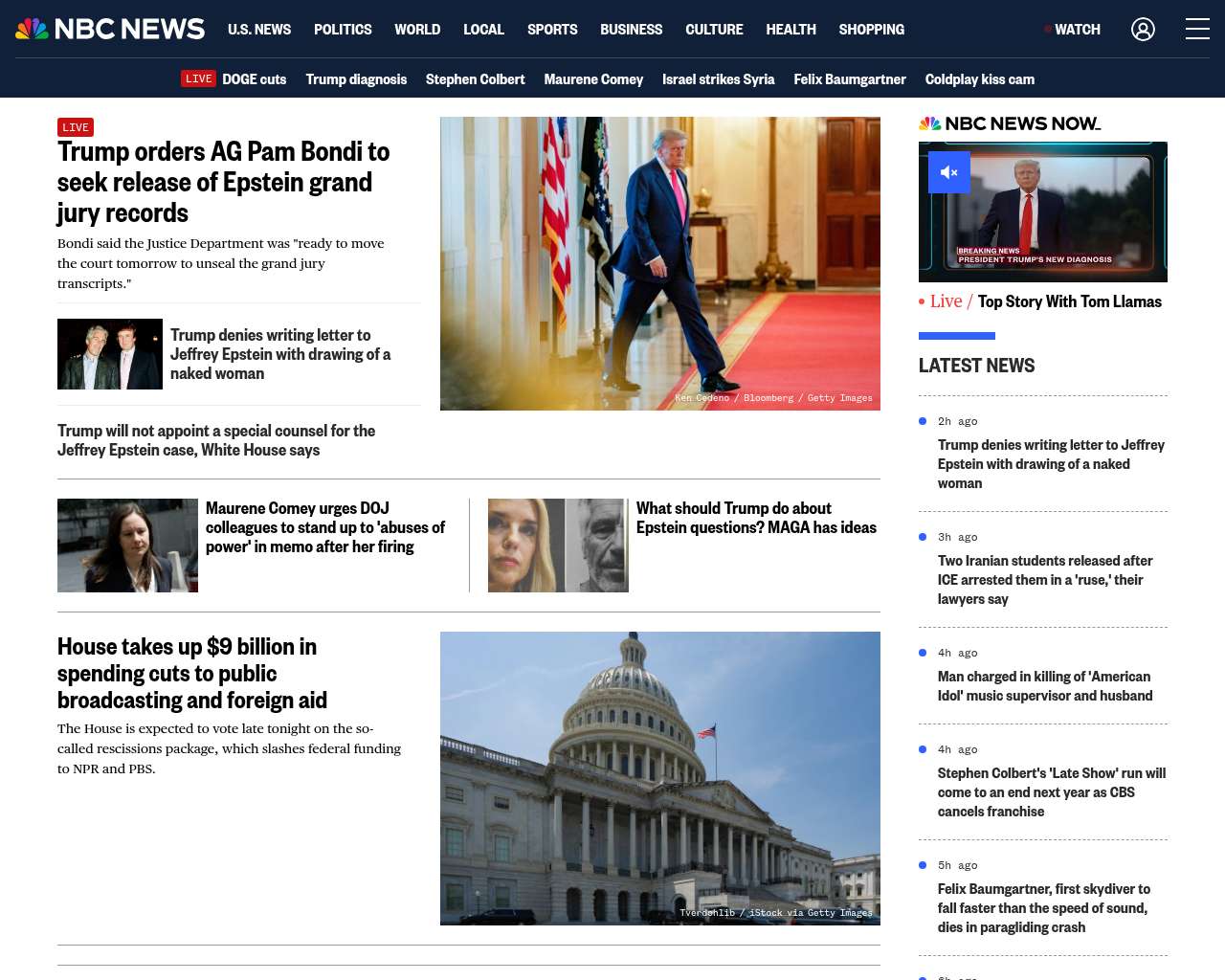Viewport: 1225px width, 980px height.
Task: Open the Maurene Comey urges DOJ colleagues story
Action: pos(325,527)
